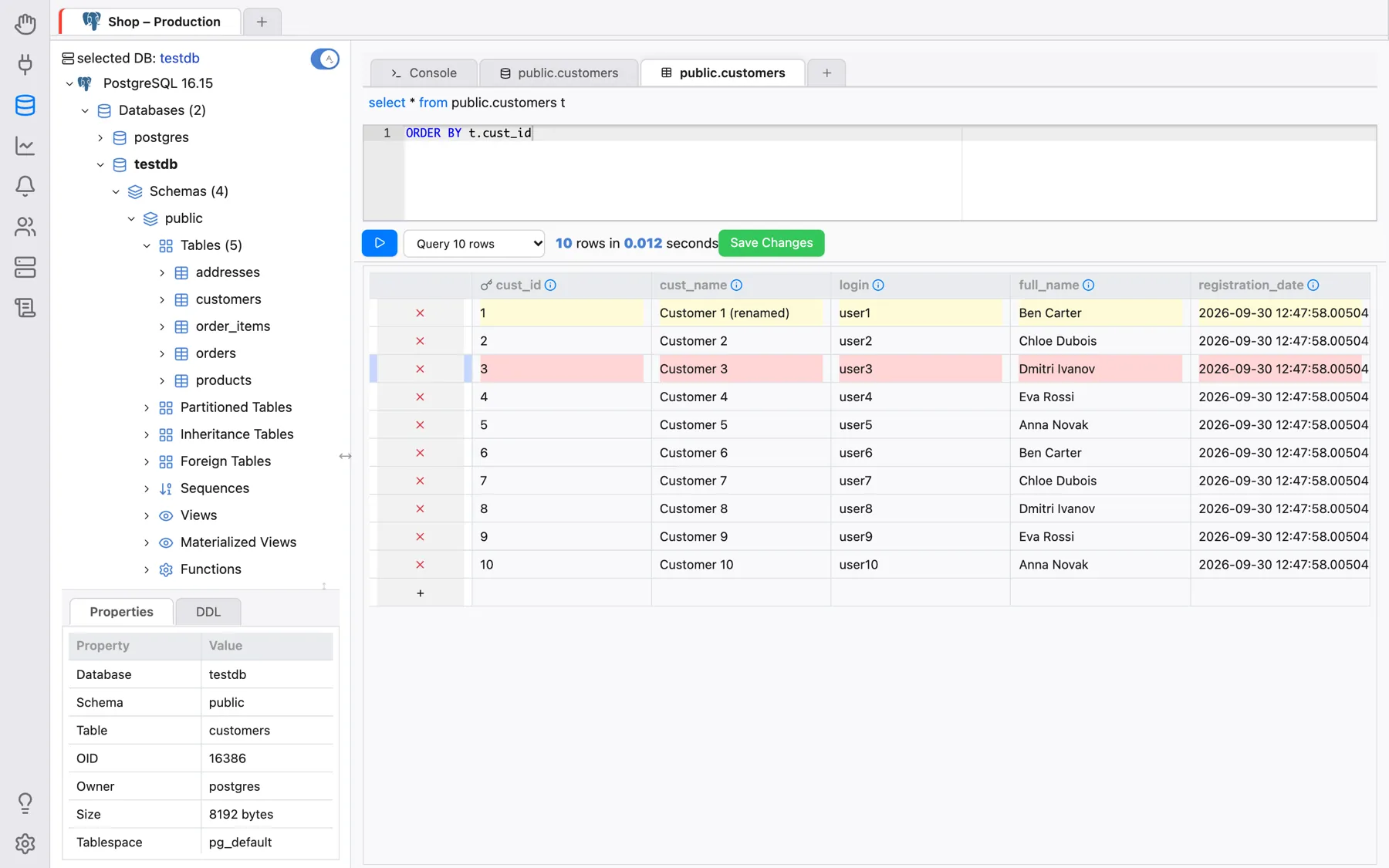Screen dimensions: 1389x868
Task: Toggle the auto switch near selected DB
Action: tap(325, 59)
